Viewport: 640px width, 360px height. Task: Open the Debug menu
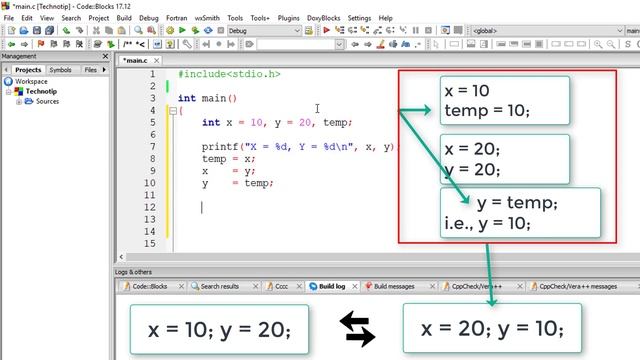(149, 18)
